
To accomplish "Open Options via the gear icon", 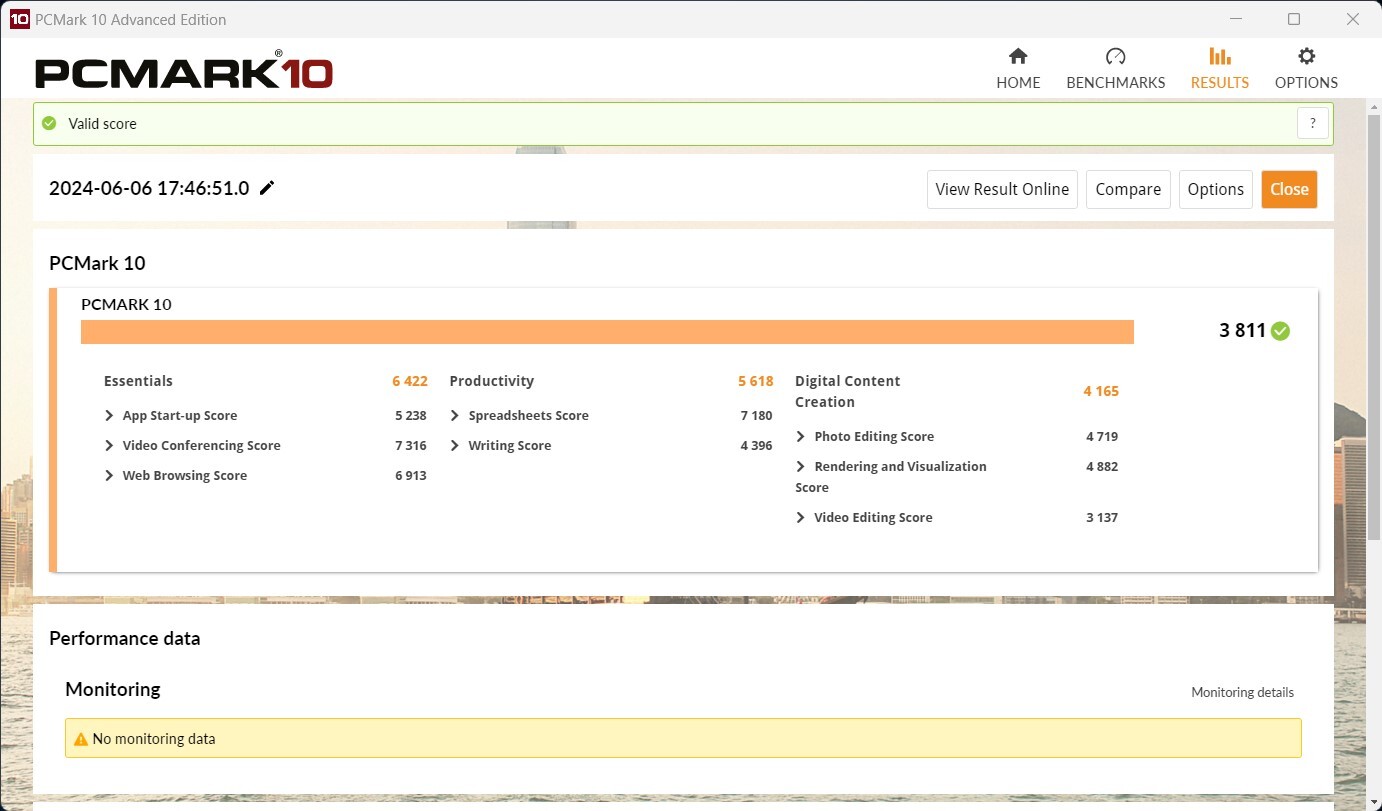I will point(1306,57).
